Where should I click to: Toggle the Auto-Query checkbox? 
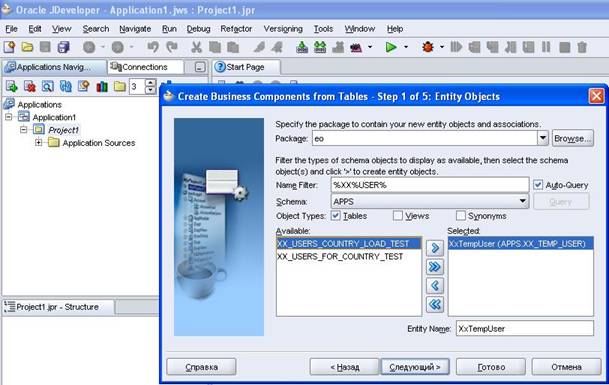[x=538, y=185]
